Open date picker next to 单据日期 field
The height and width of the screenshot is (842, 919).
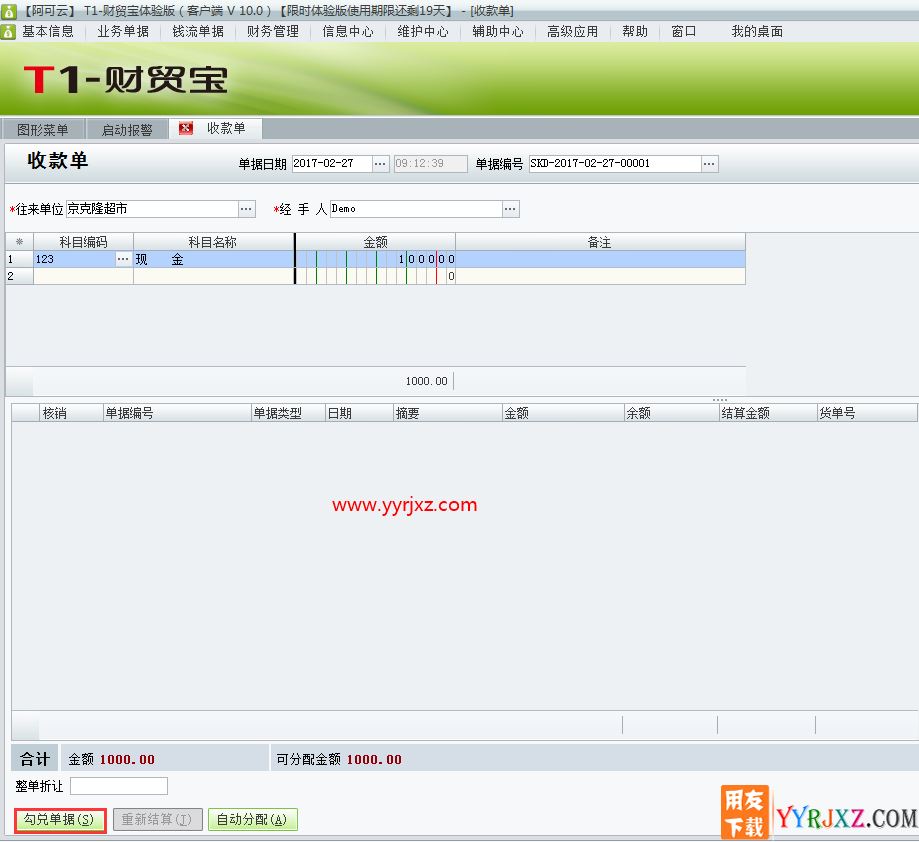[x=380, y=164]
